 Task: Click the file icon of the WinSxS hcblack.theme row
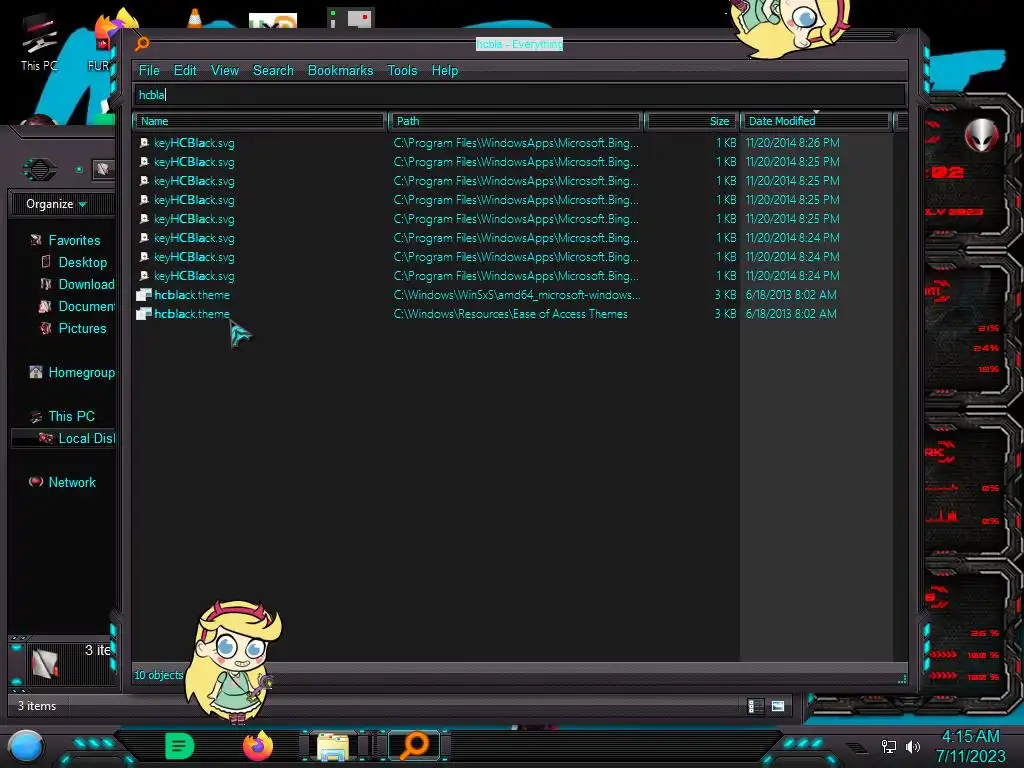(x=144, y=295)
